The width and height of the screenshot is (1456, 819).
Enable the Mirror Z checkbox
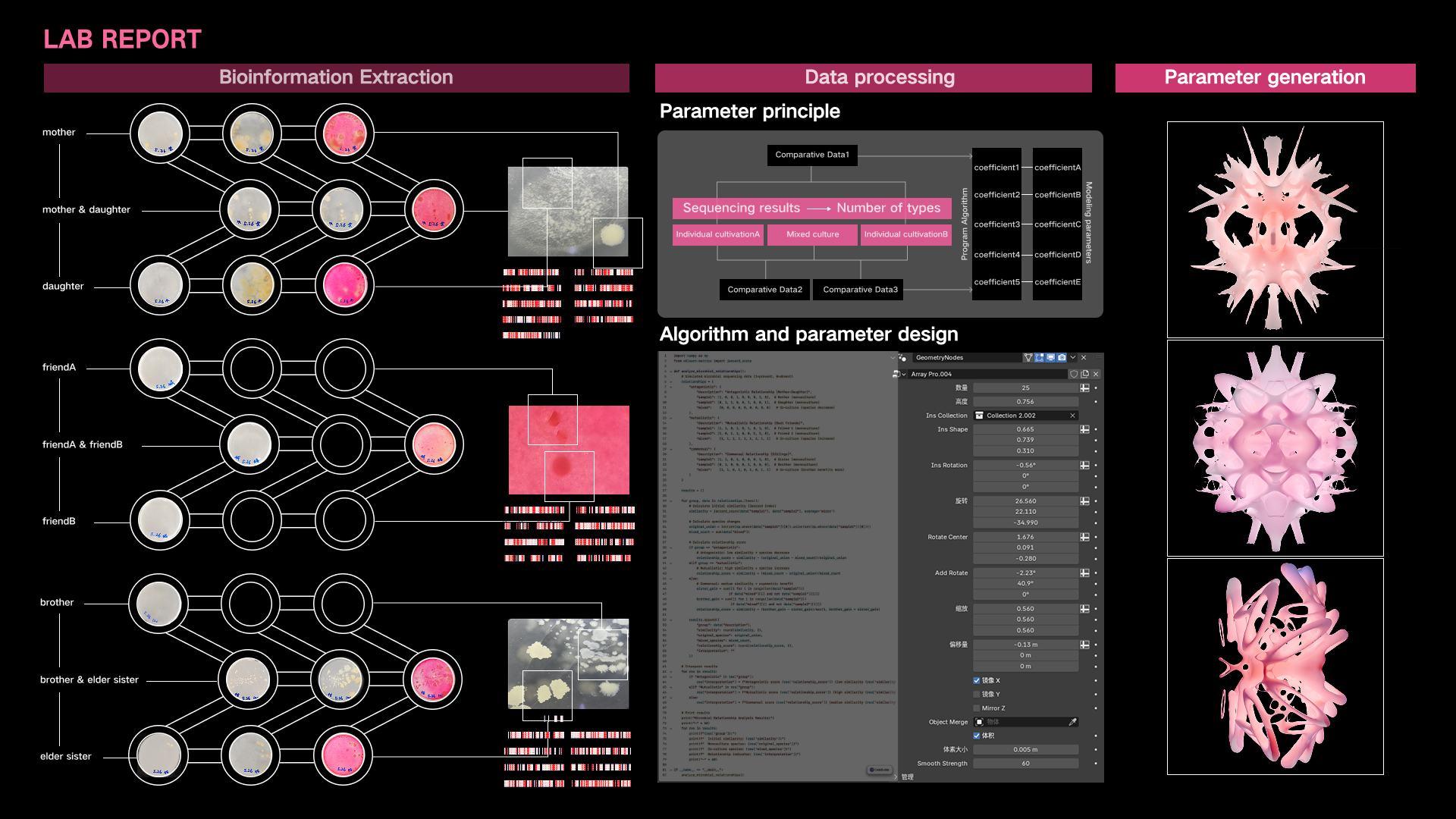[x=977, y=708]
